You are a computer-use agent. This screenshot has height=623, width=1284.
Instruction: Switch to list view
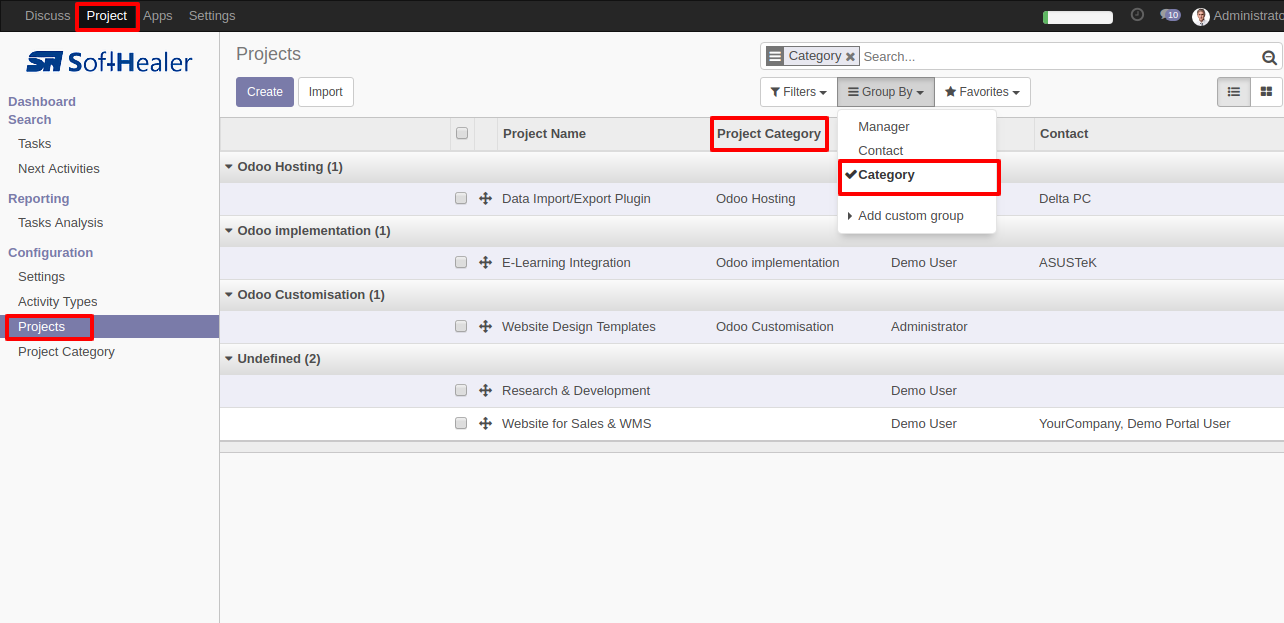point(1234,92)
